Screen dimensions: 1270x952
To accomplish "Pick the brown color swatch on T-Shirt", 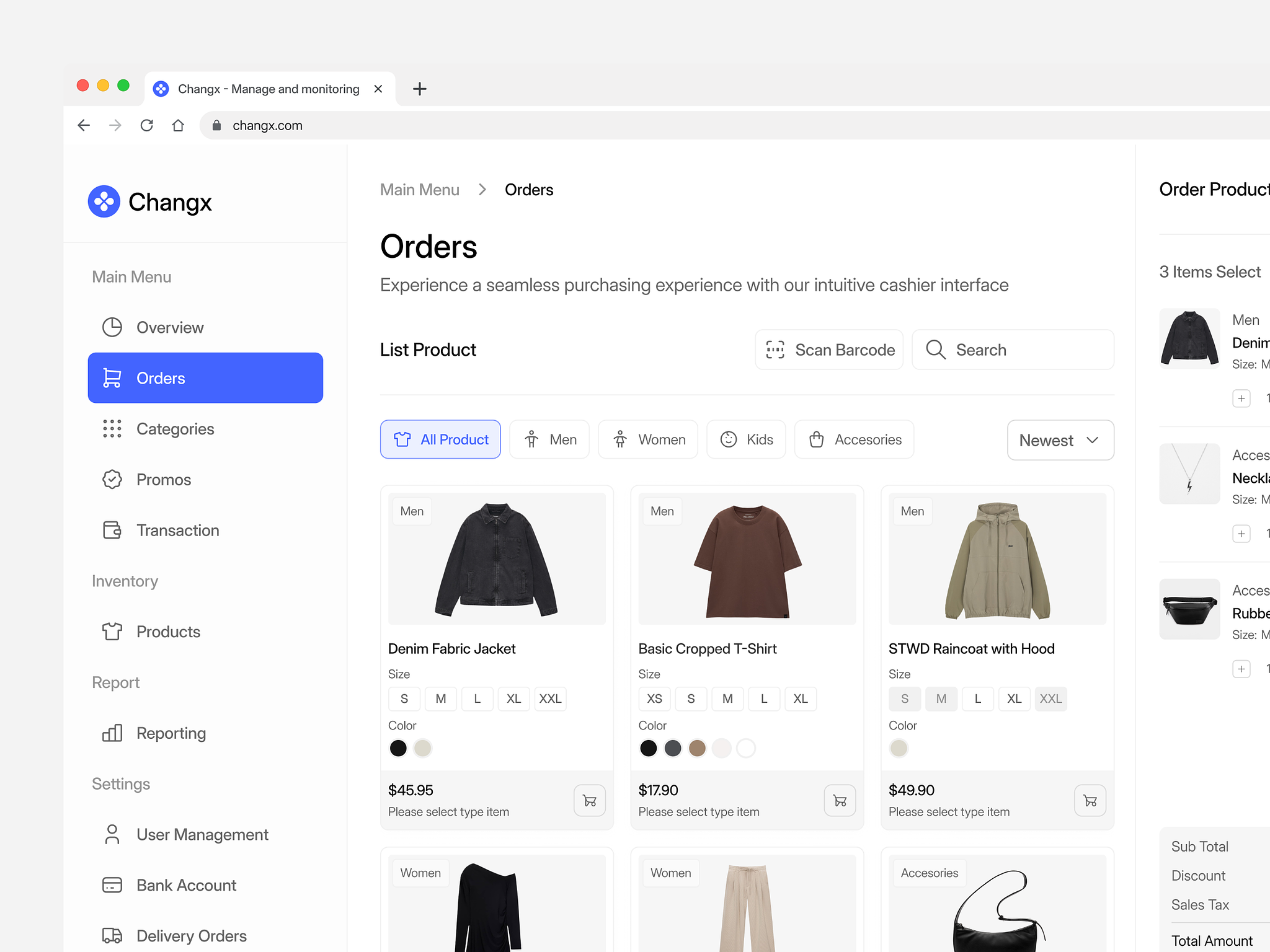I will (697, 748).
